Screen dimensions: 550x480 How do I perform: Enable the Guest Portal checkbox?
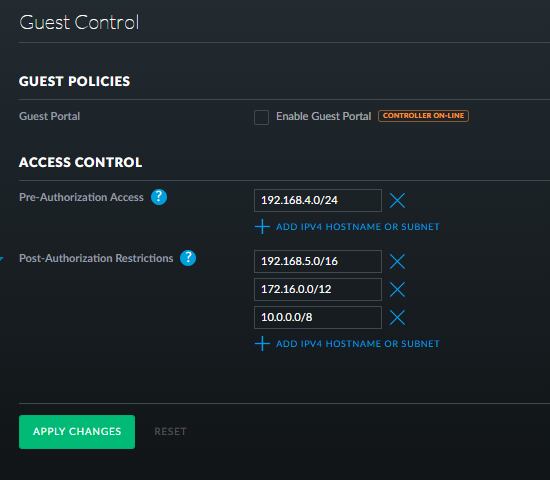[261, 117]
